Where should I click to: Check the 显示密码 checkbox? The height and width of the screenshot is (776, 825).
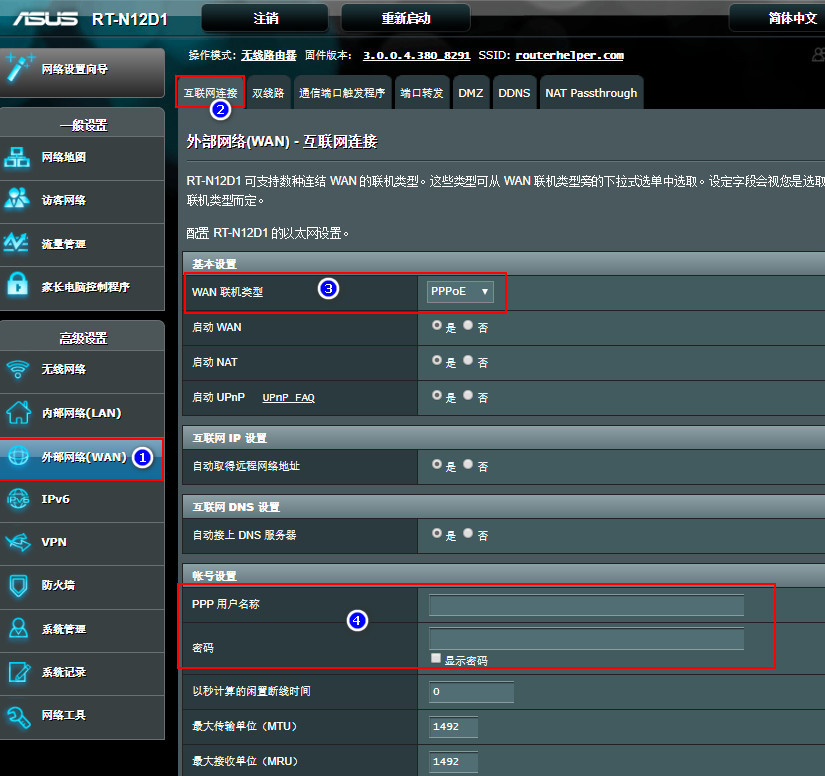(x=435, y=658)
